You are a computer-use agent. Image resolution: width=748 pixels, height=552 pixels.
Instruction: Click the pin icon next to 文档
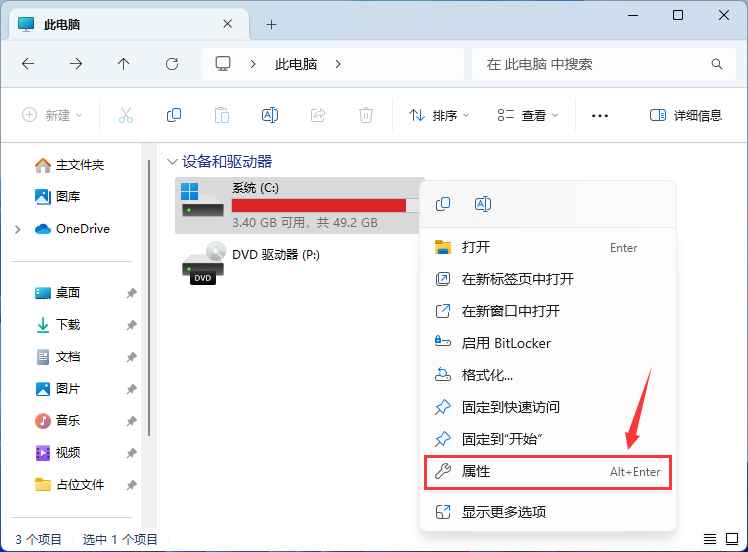(x=132, y=357)
